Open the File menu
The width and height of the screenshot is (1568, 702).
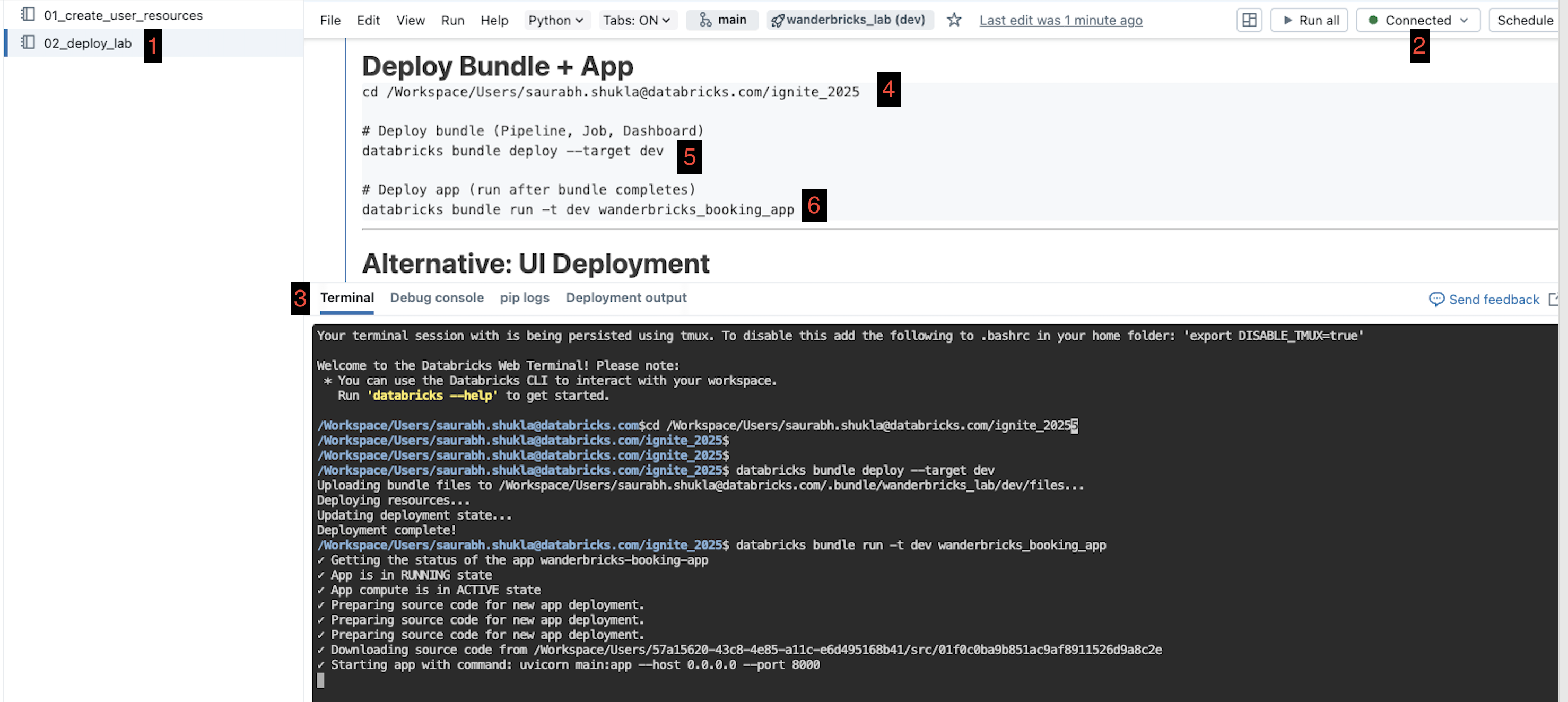[x=330, y=20]
